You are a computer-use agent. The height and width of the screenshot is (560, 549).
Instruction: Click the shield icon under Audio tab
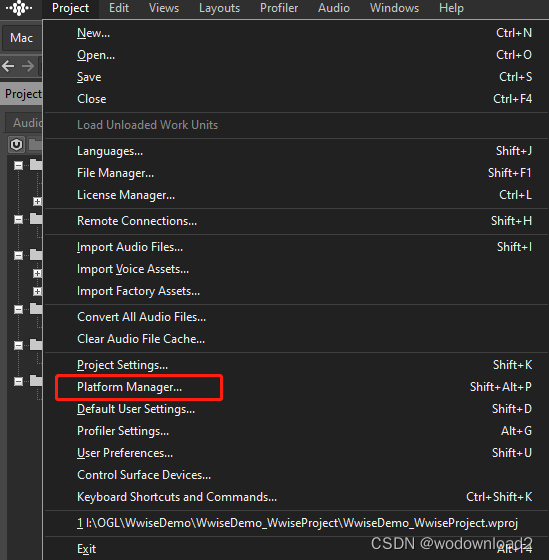point(16,145)
